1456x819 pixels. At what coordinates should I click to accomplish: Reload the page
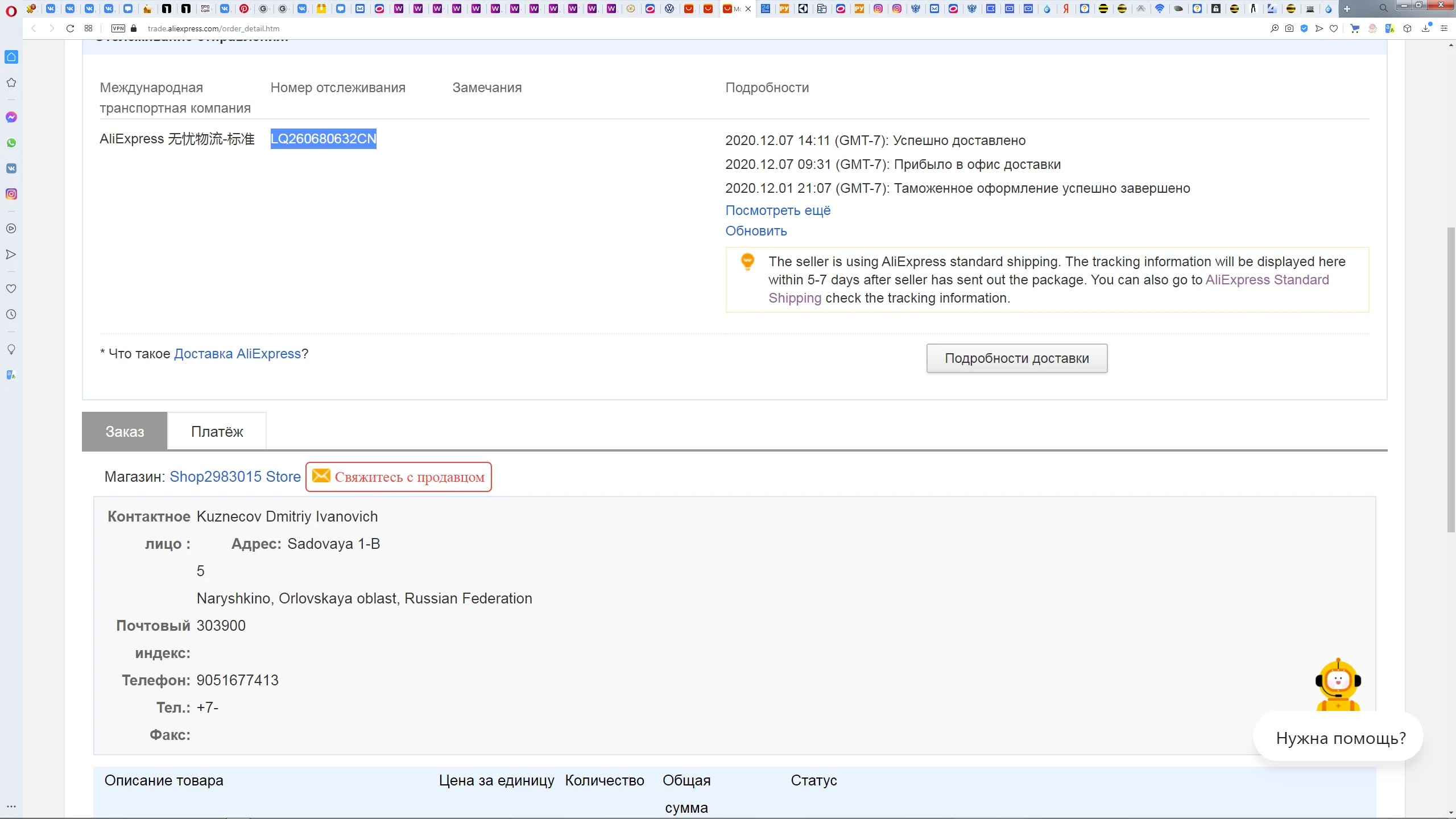pyautogui.click(x=70, y=28)
